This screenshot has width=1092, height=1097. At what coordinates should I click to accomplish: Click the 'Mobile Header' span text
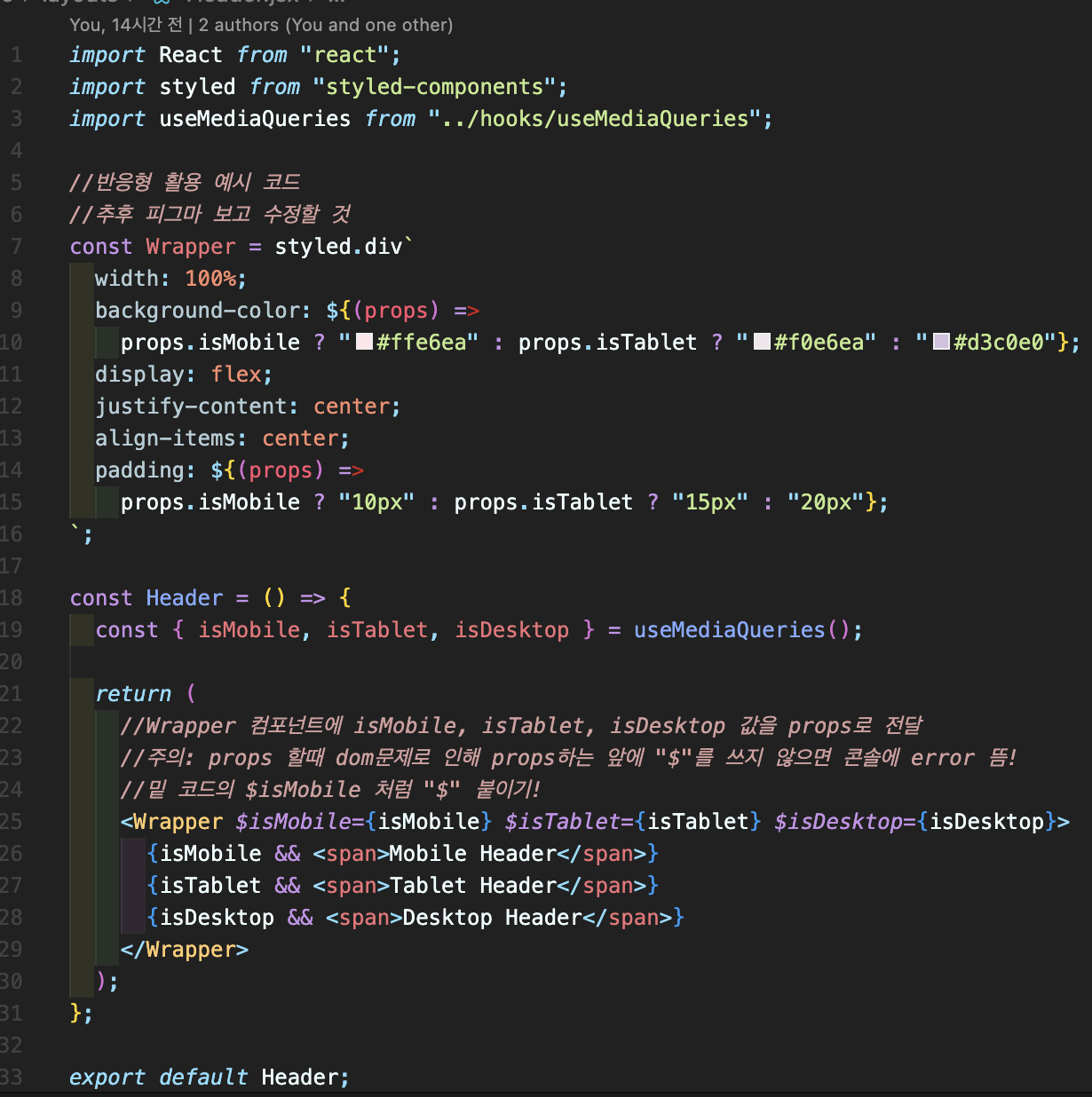pos(473,854)
